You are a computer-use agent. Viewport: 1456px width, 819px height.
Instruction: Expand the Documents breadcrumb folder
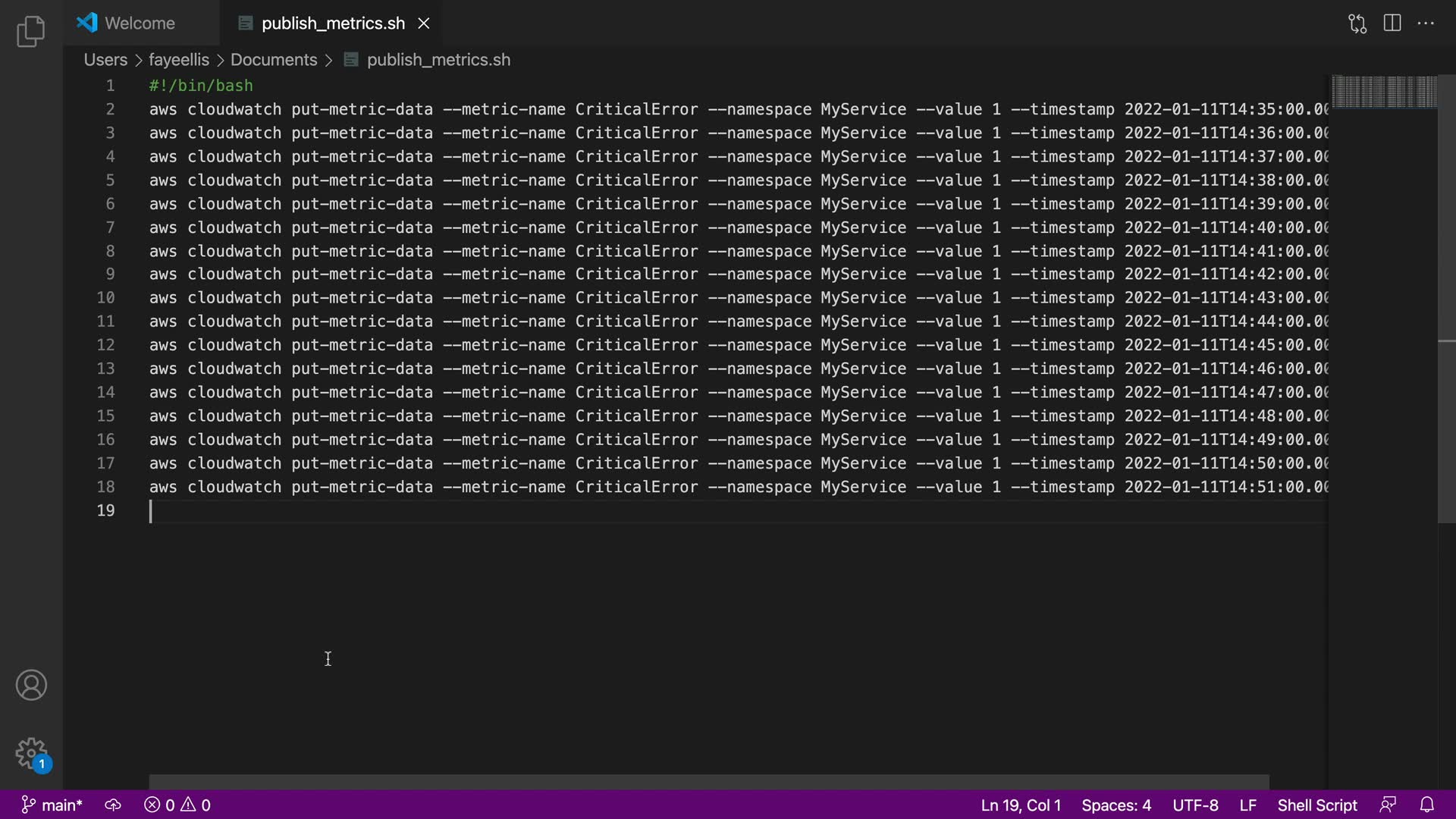tap(273, 60)
